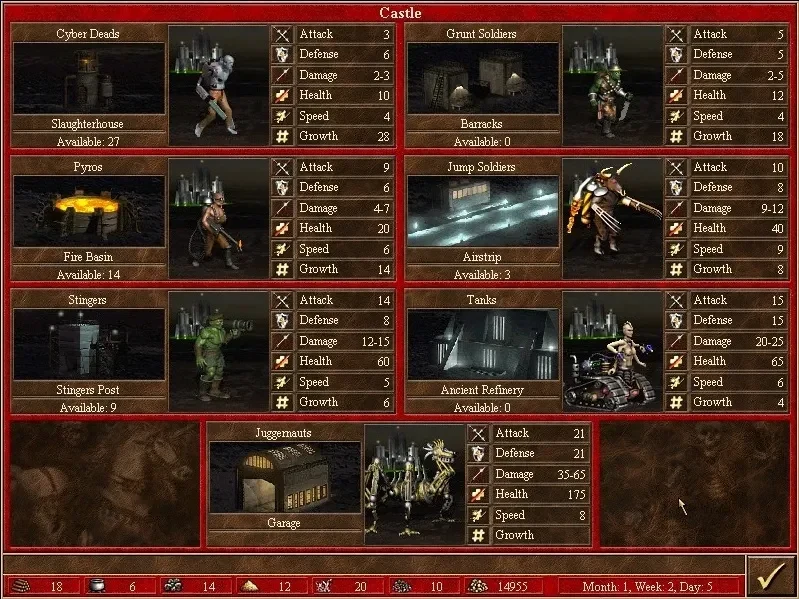Click the Fire Basin Available: 14 text

(x=88, y=275)
